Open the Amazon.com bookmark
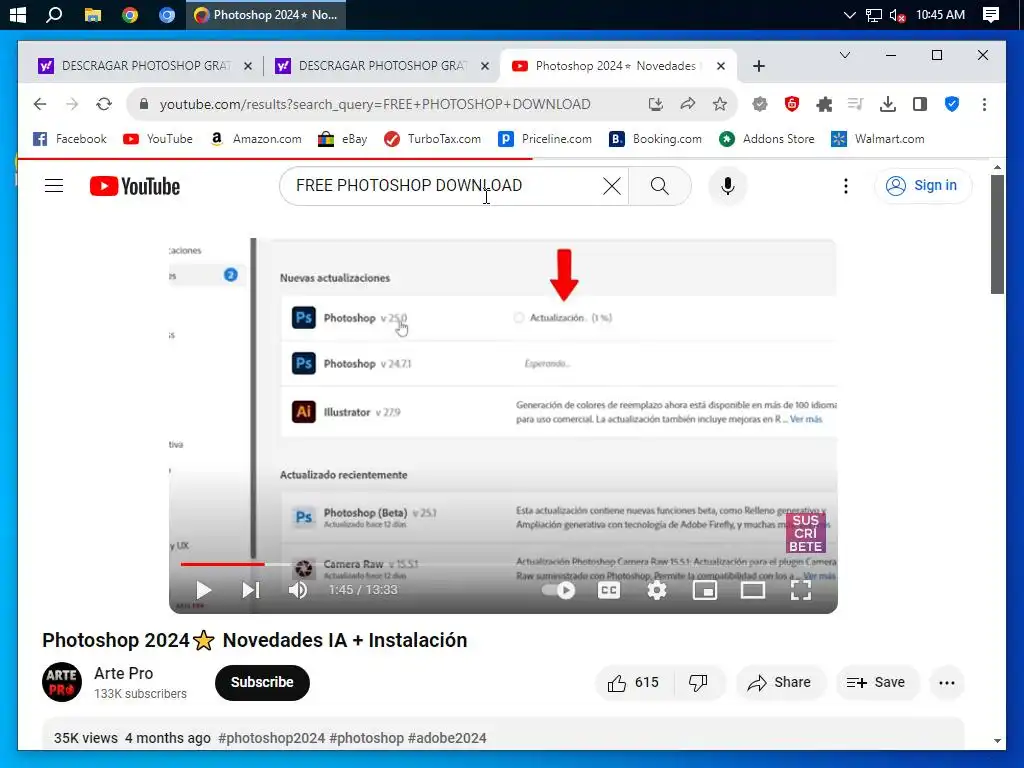 click(256, 138)
